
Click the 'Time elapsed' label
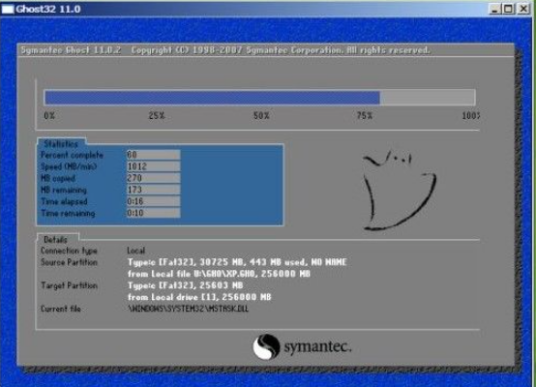[64, 201]
